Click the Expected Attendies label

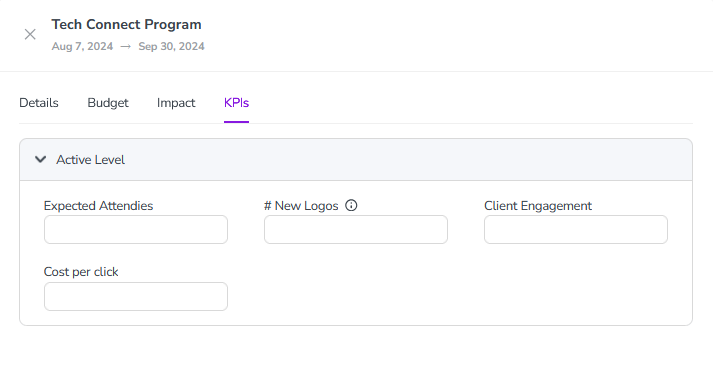click(x=98, y=206)
